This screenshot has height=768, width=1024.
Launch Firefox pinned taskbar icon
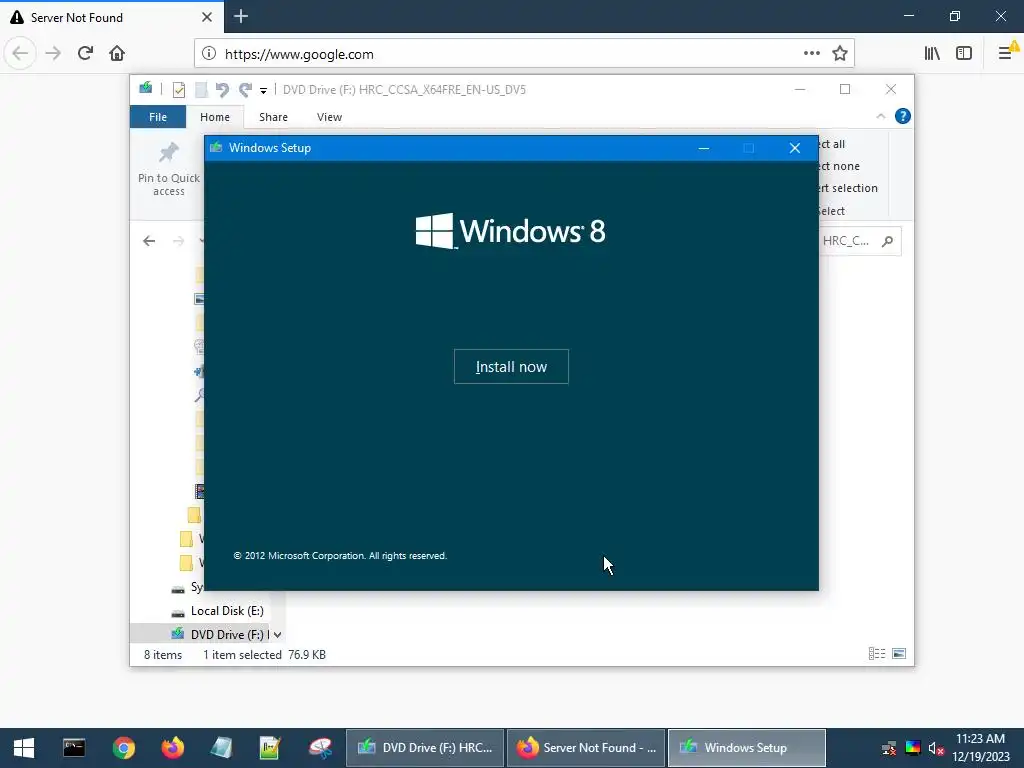[x=172, y=748]
